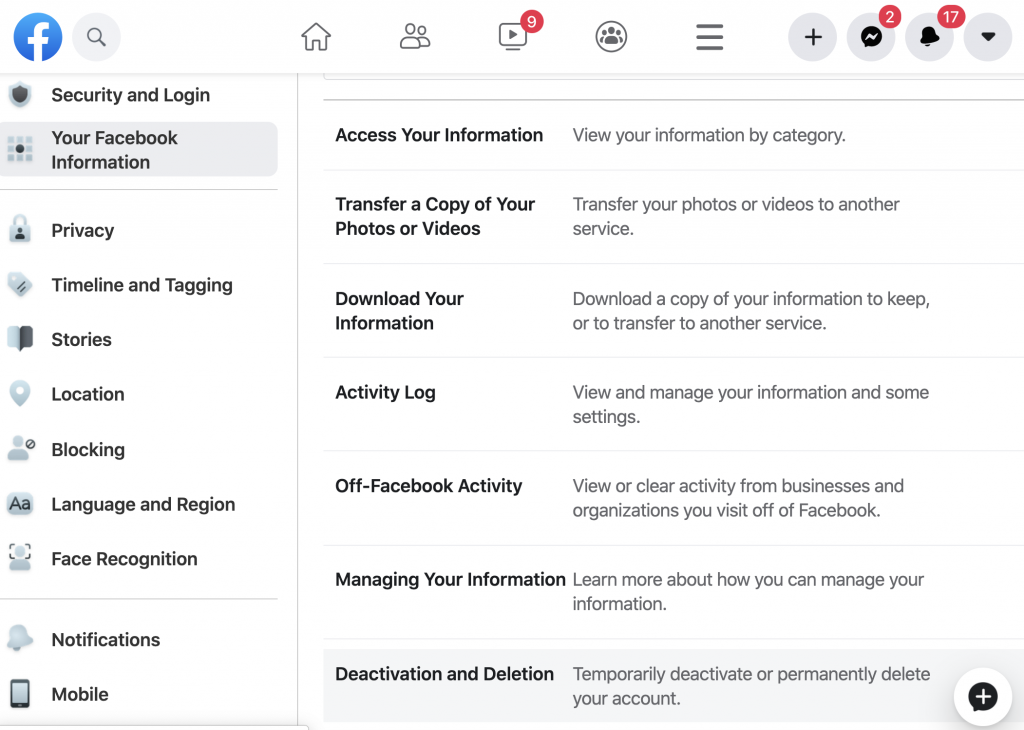Image resolution: width=1024 pixels, height=730 pixels.
Task: Click the Blocking person icon
Action: point(21,449)
